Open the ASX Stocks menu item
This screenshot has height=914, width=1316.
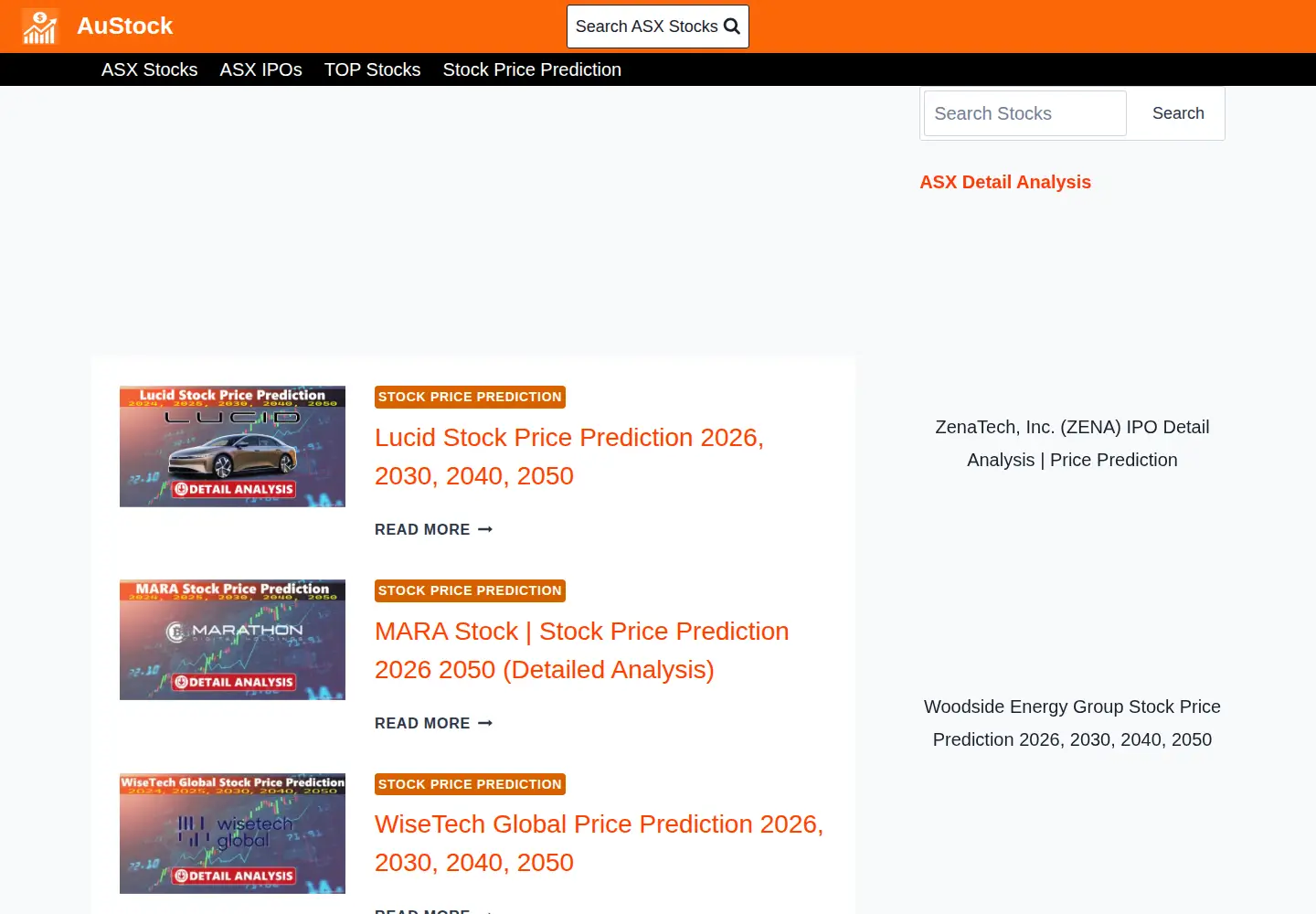(x=150, y=69)
